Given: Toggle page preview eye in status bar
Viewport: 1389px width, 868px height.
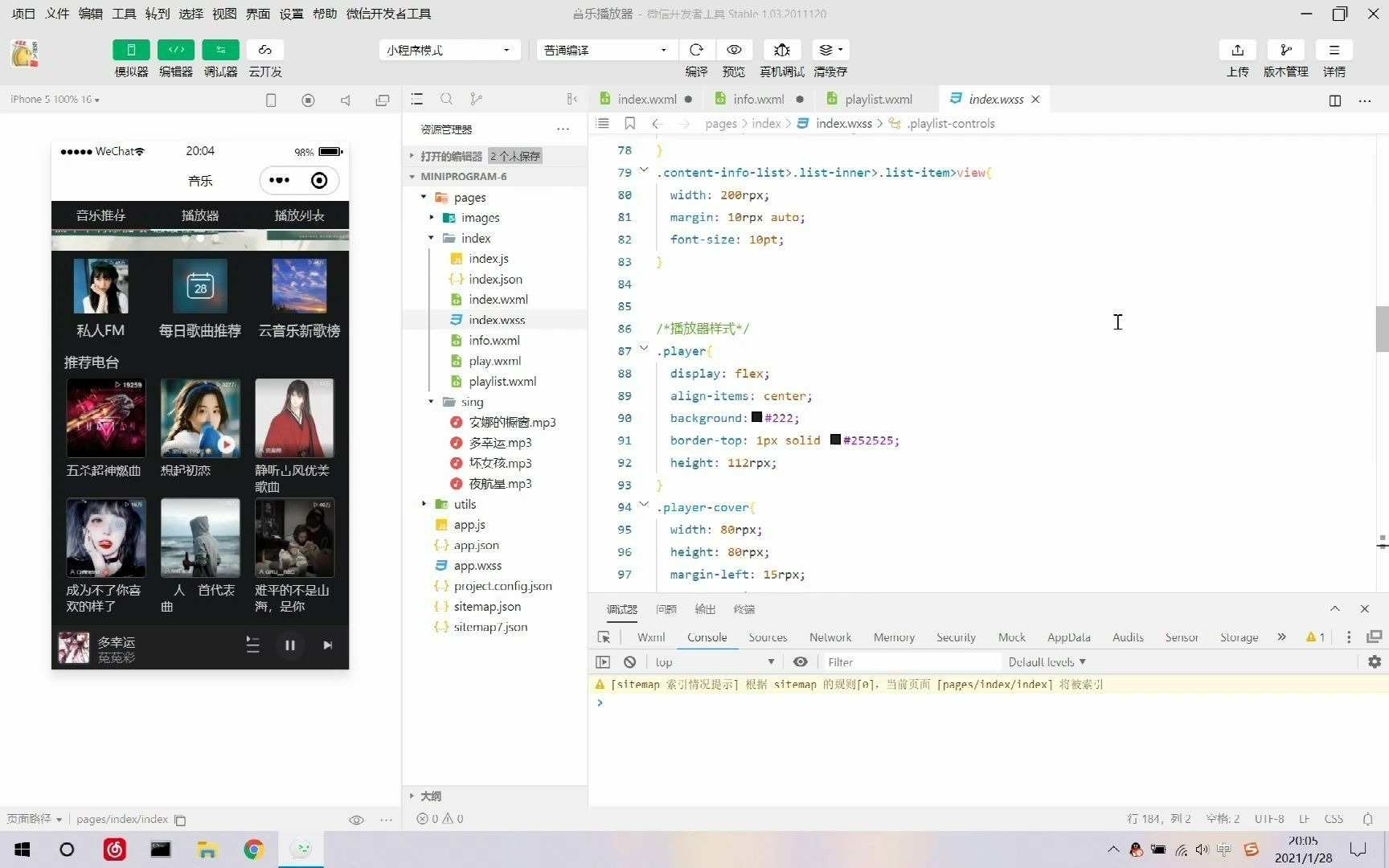Looking at the screenshot, I should 356,820.
